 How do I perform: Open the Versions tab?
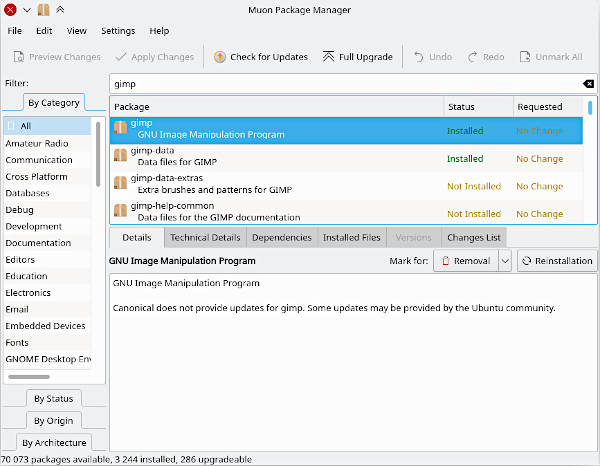(x=413, y=238)
